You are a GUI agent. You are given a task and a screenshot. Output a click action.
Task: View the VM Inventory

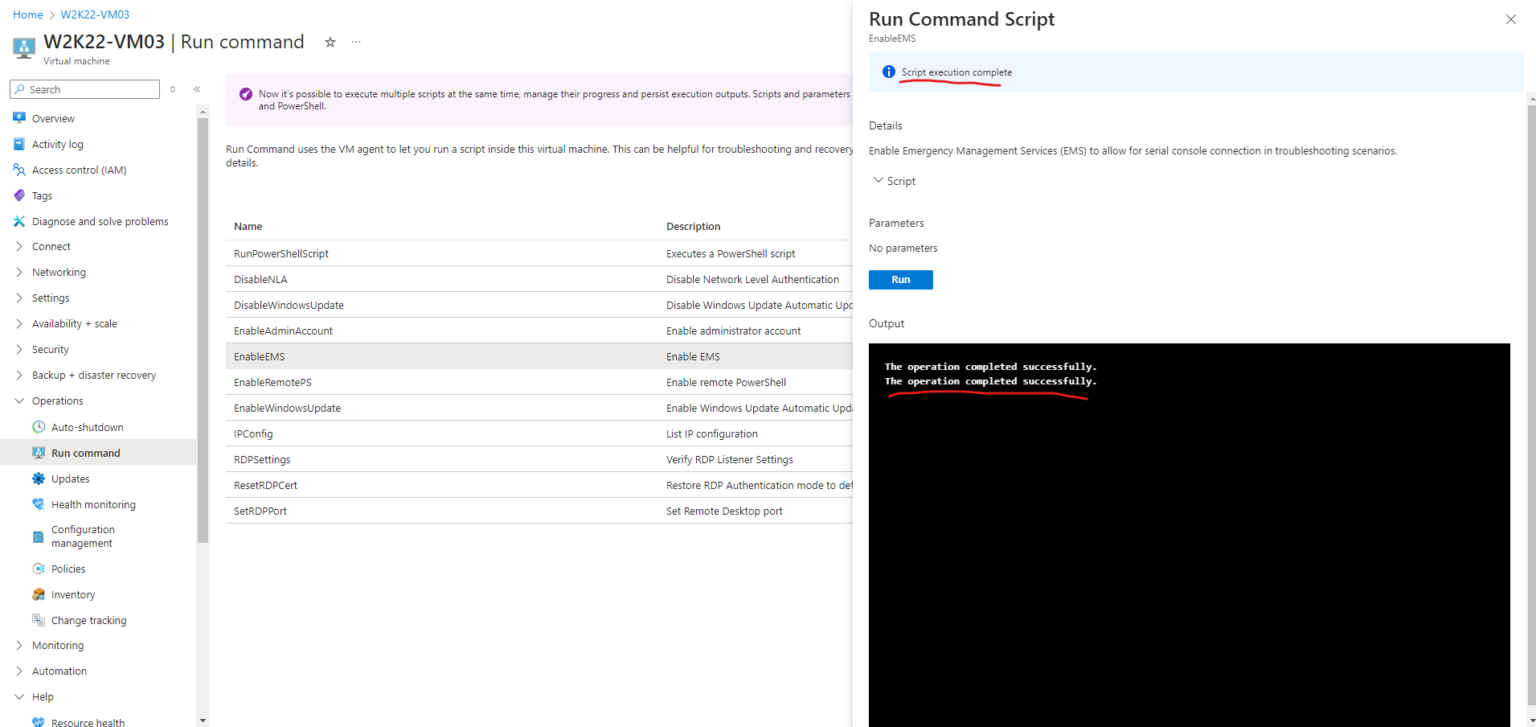coord(73,594)
